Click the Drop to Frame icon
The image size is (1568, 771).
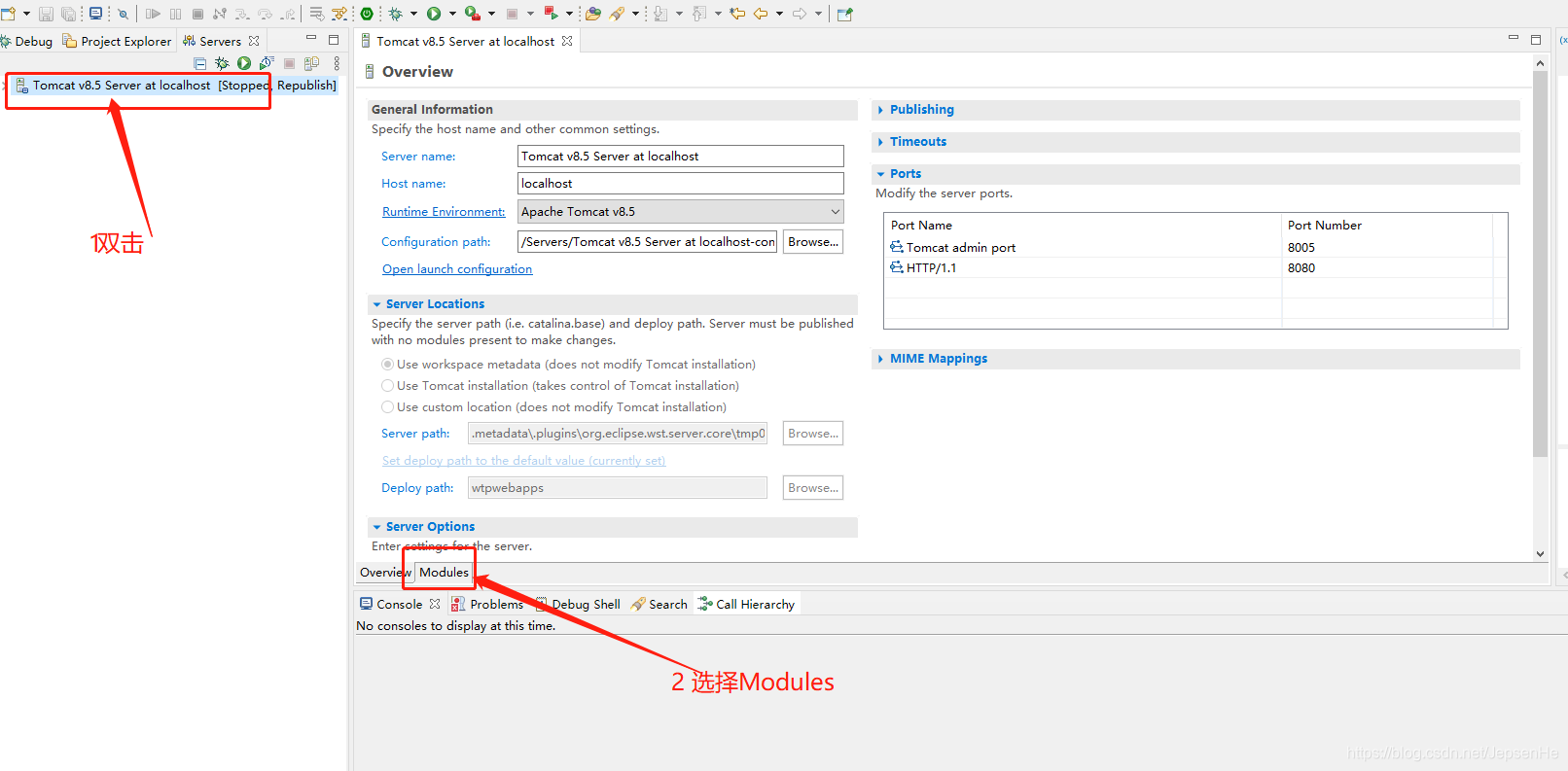click(316, 14)
